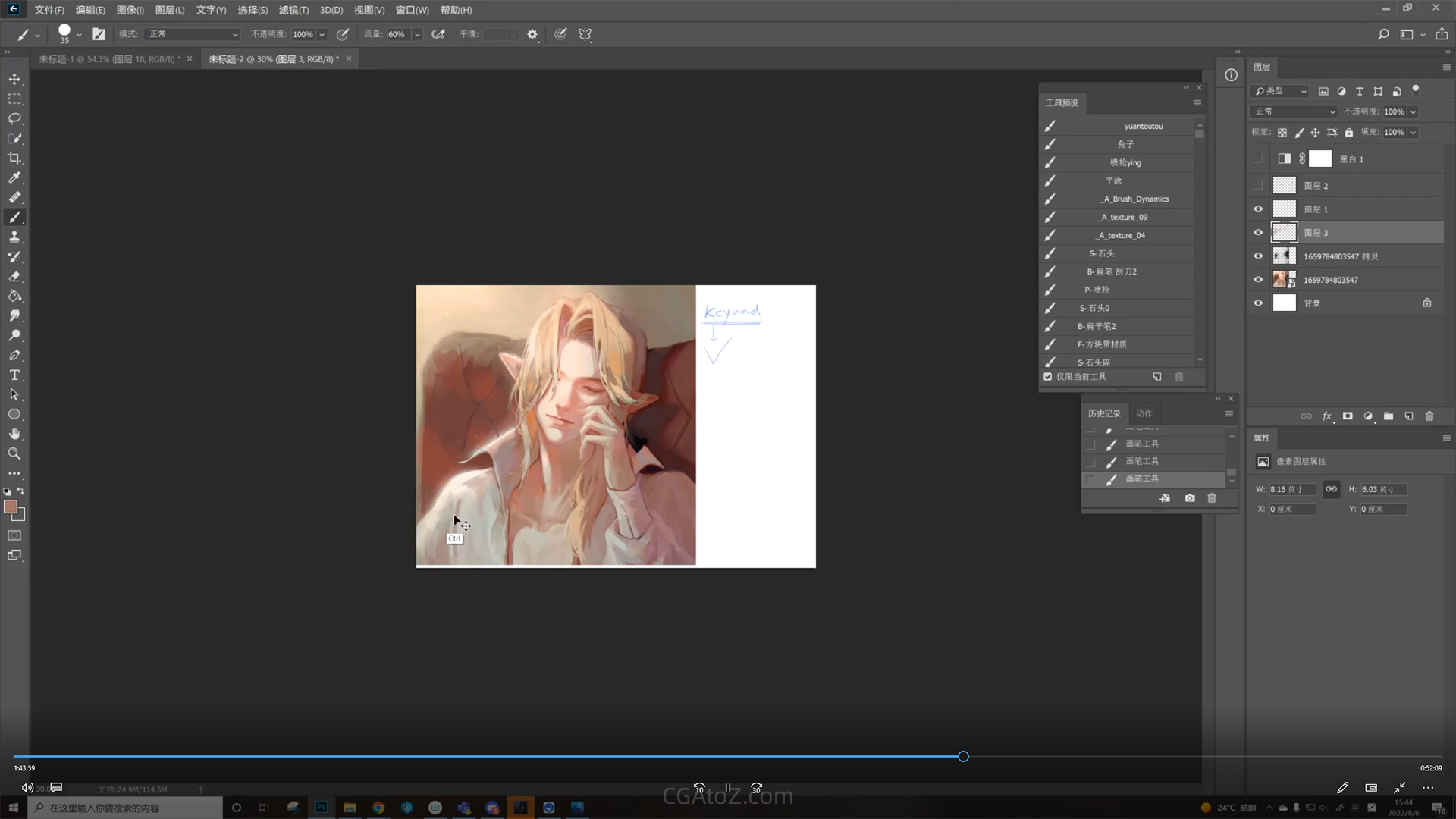
Task: Select the yuantoutou brush preset
Action: (x=1143, y=126)
